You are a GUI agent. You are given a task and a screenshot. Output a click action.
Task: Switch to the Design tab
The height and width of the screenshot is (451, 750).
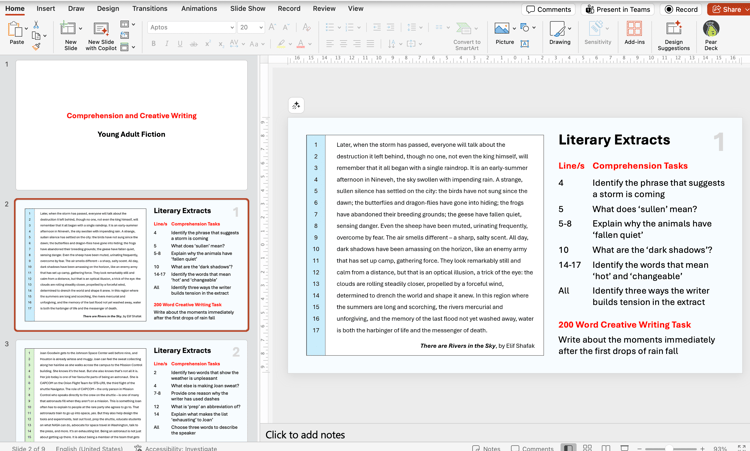pos(107,8)
